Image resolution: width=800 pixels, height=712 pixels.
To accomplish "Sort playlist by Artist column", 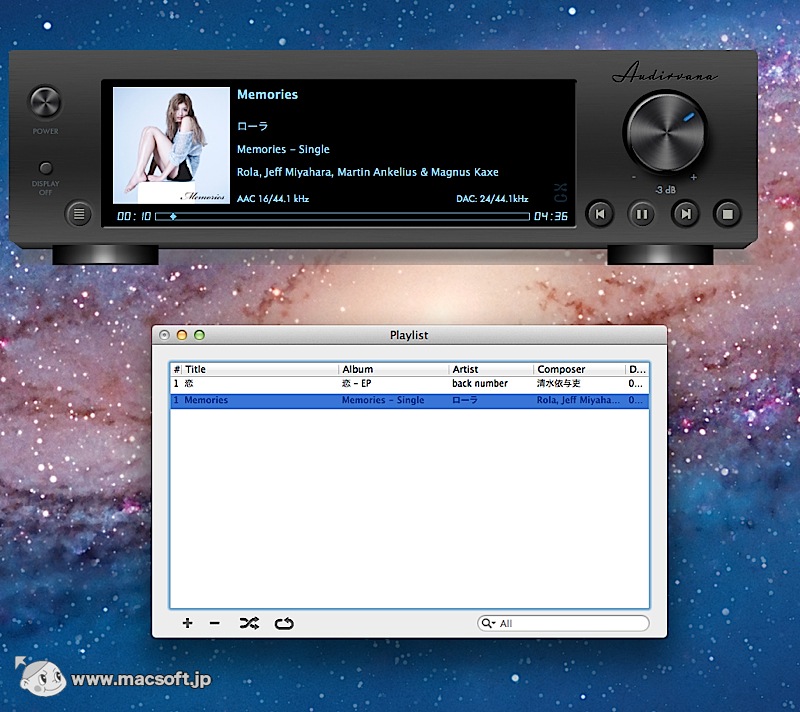I will 491,369.
